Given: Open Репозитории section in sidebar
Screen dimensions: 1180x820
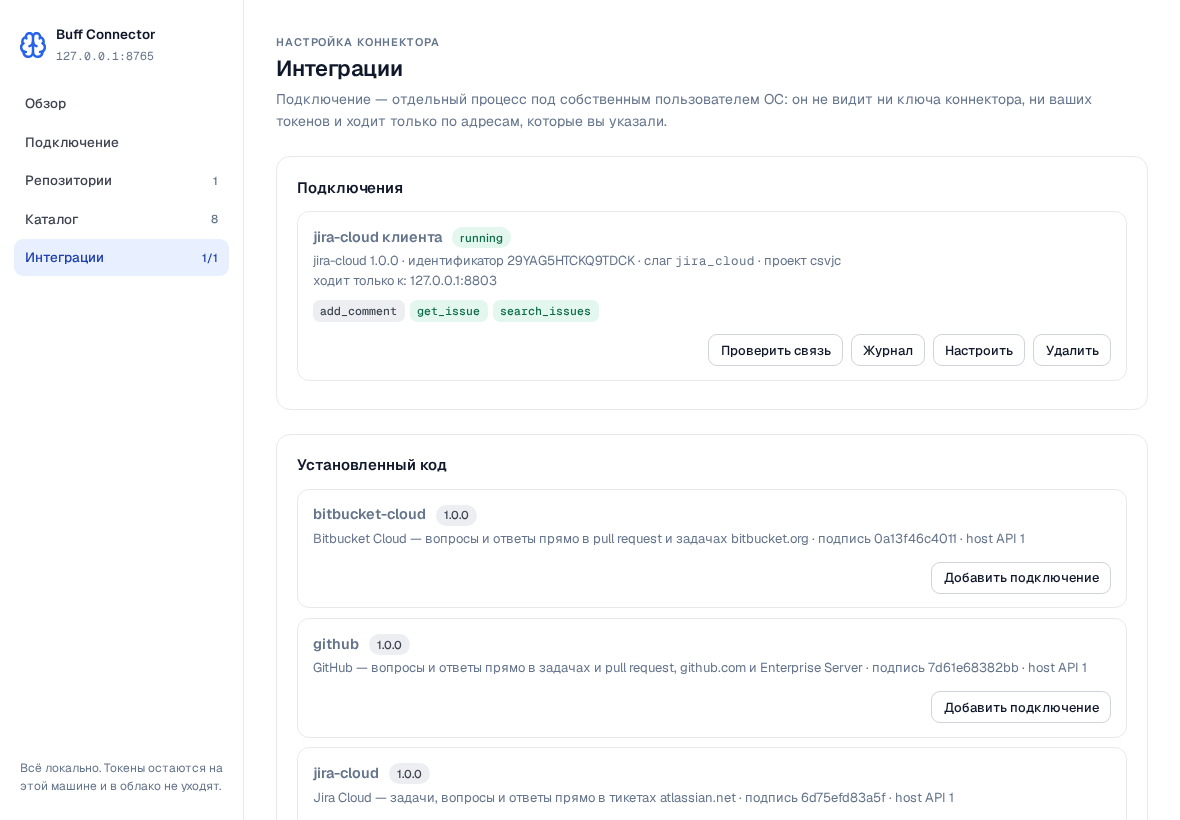Looking at the screenshot, I should [121, 181].
